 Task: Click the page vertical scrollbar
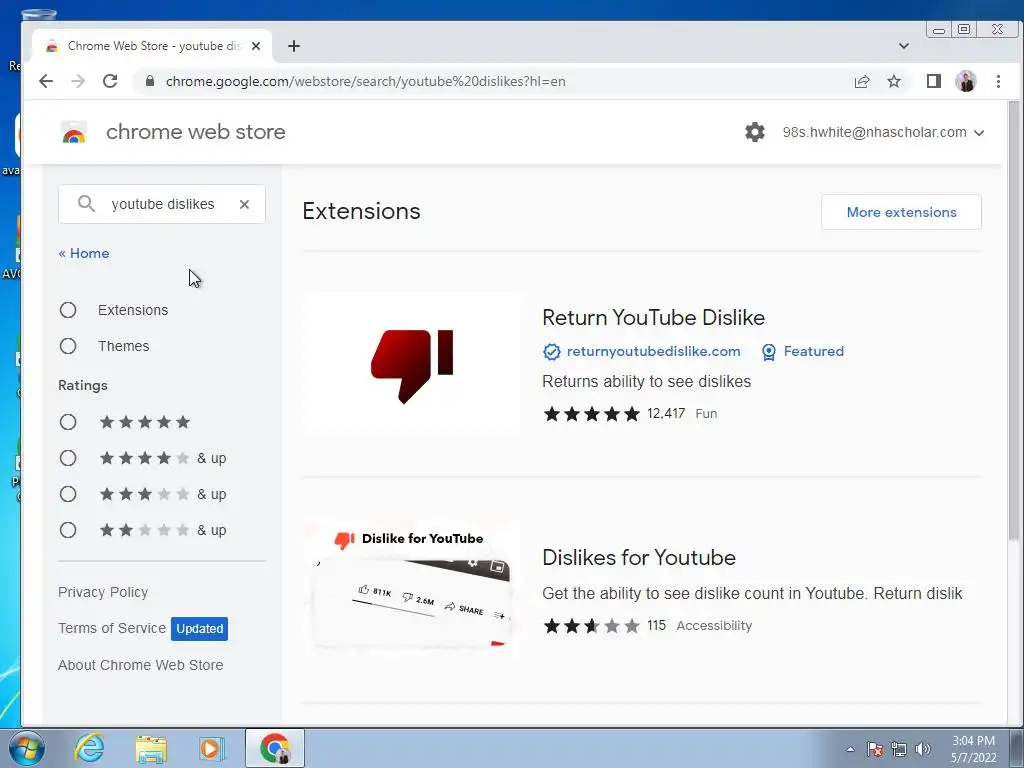point(1013,320)
